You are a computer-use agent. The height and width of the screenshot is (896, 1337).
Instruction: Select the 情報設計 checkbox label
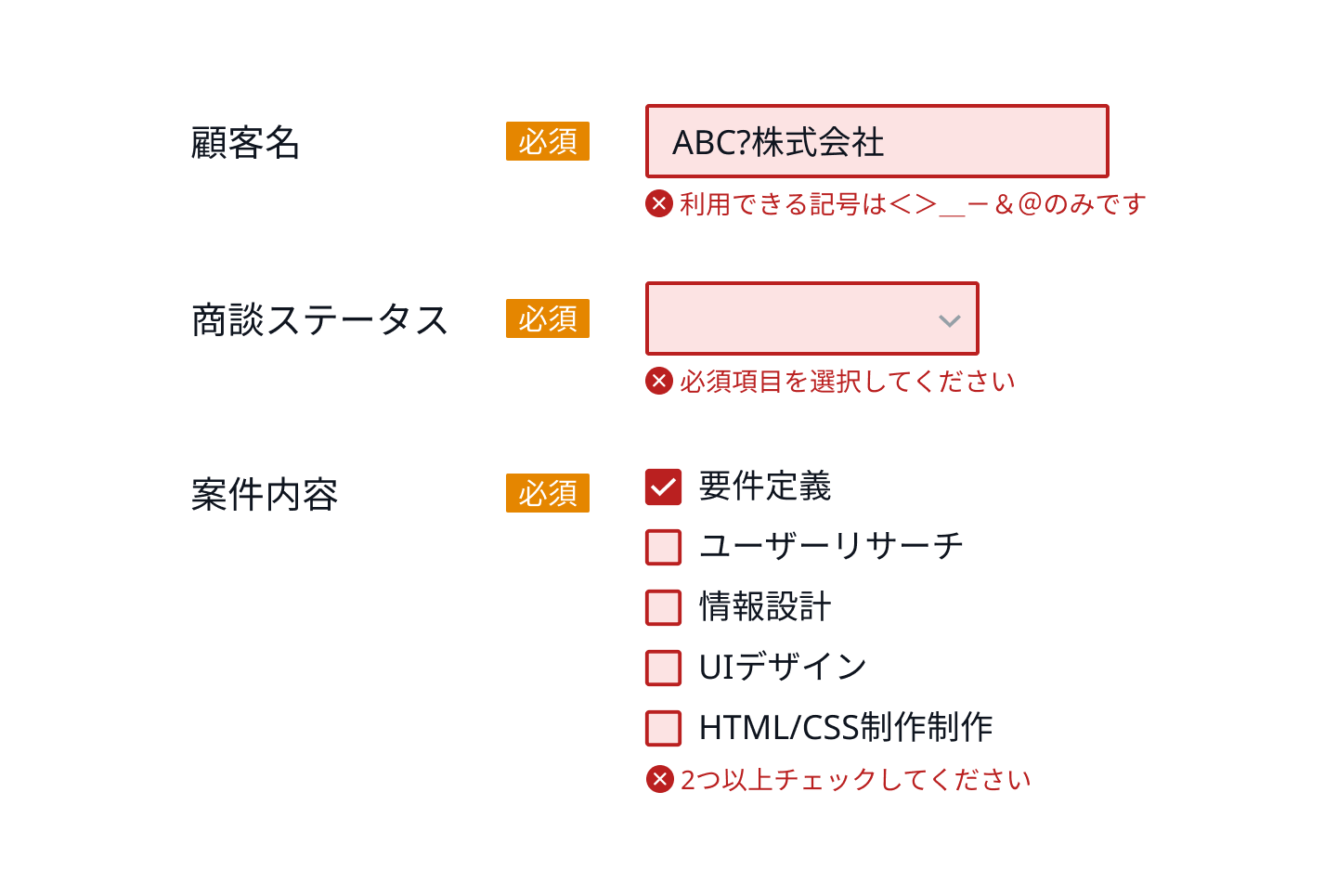(764, 606)
